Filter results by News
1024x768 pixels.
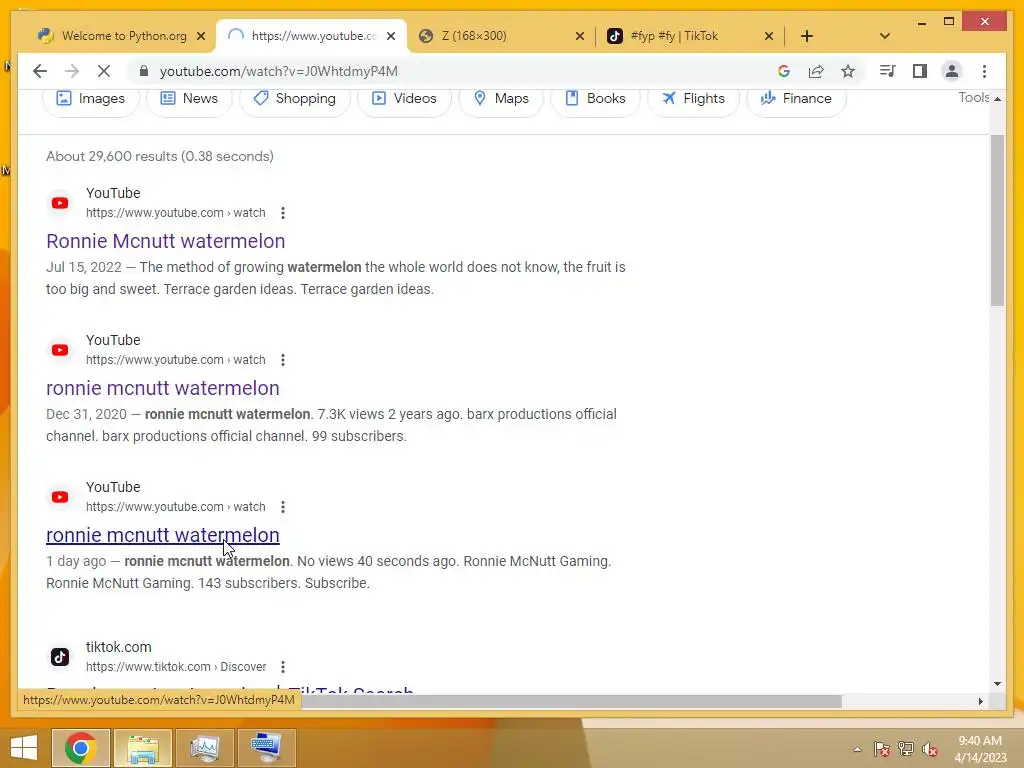[189, 99]
